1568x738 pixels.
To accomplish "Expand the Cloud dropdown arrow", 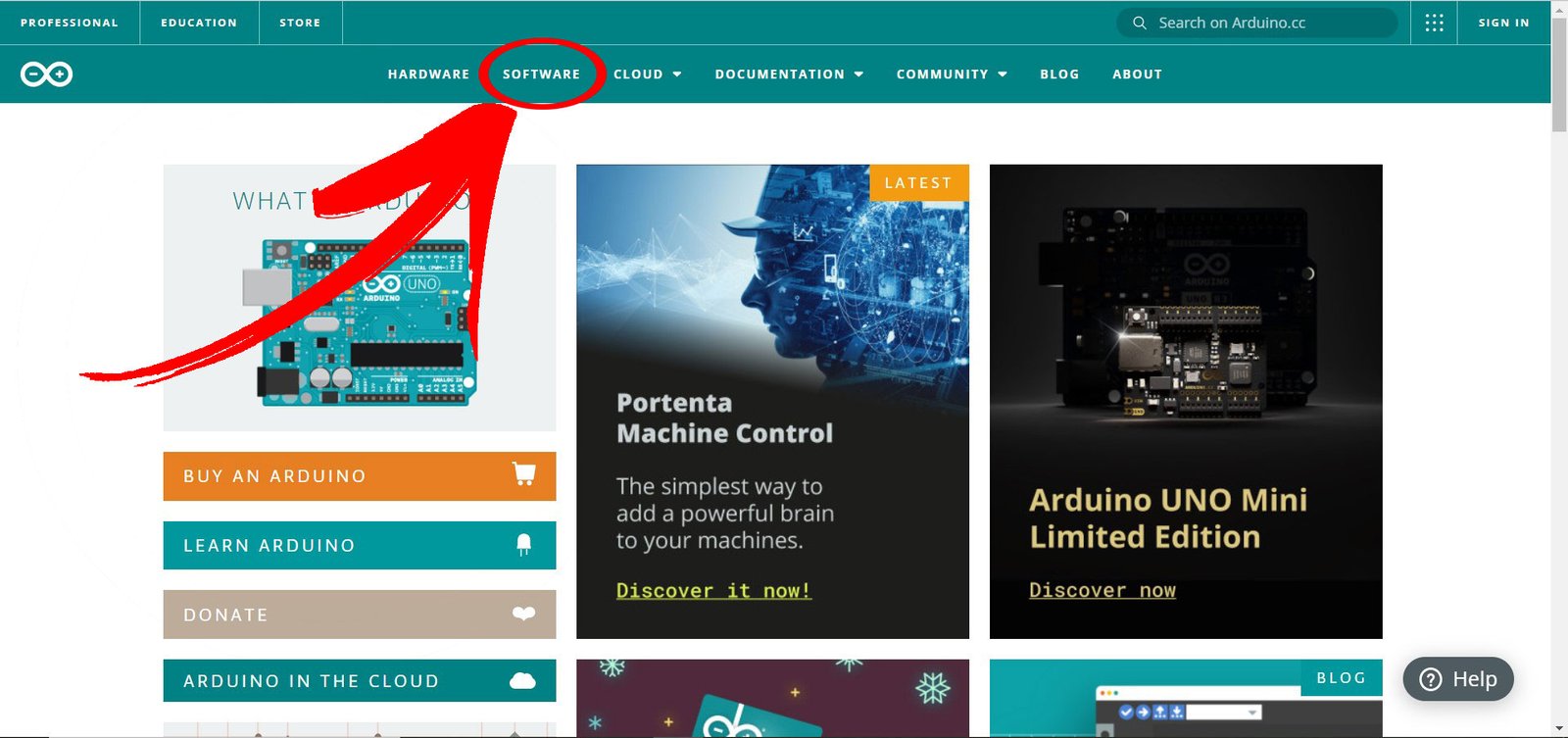I will (x=677, y=74).
